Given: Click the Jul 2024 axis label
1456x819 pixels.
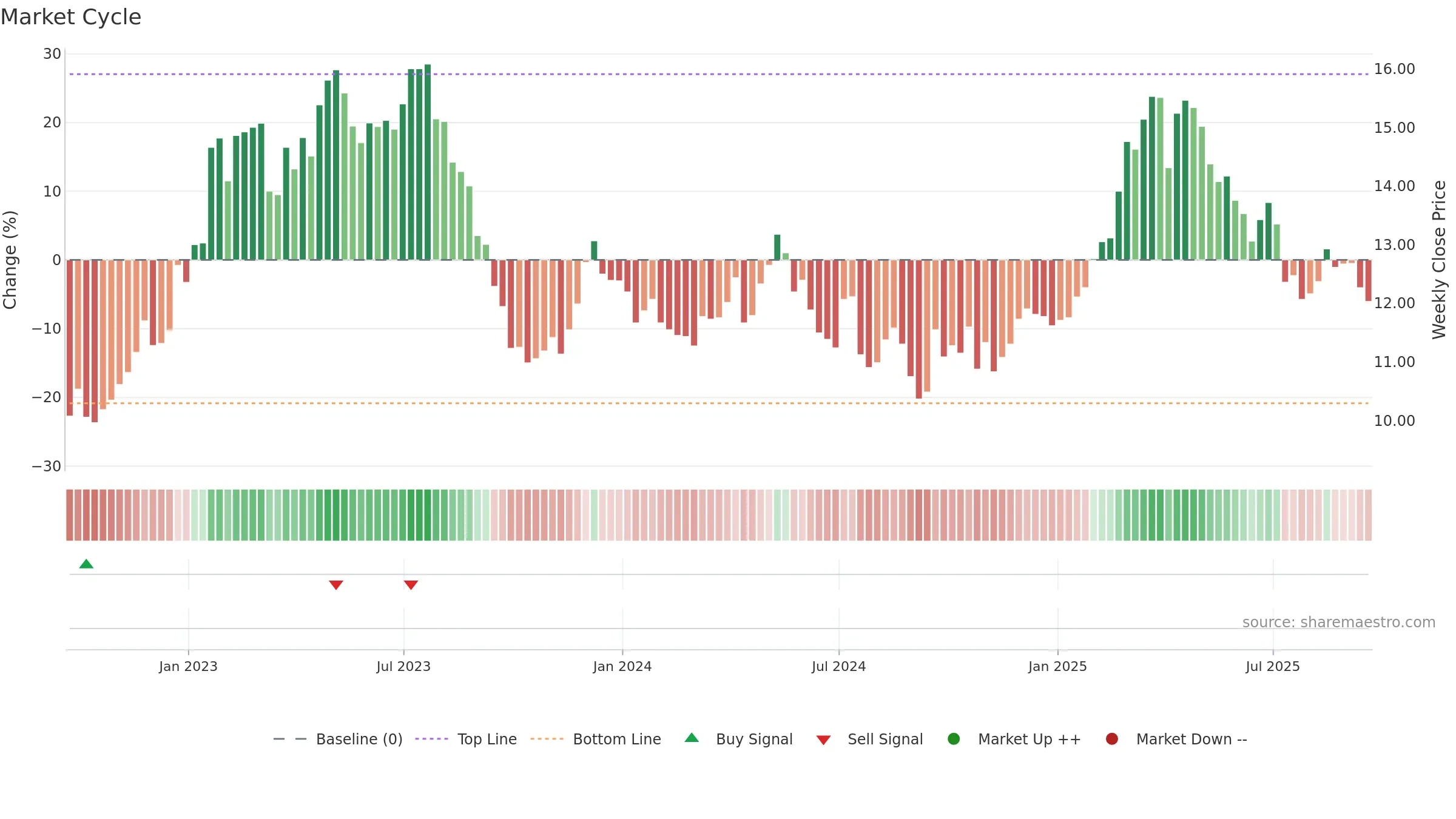Looking at the screenshot, I should point(839,666).
